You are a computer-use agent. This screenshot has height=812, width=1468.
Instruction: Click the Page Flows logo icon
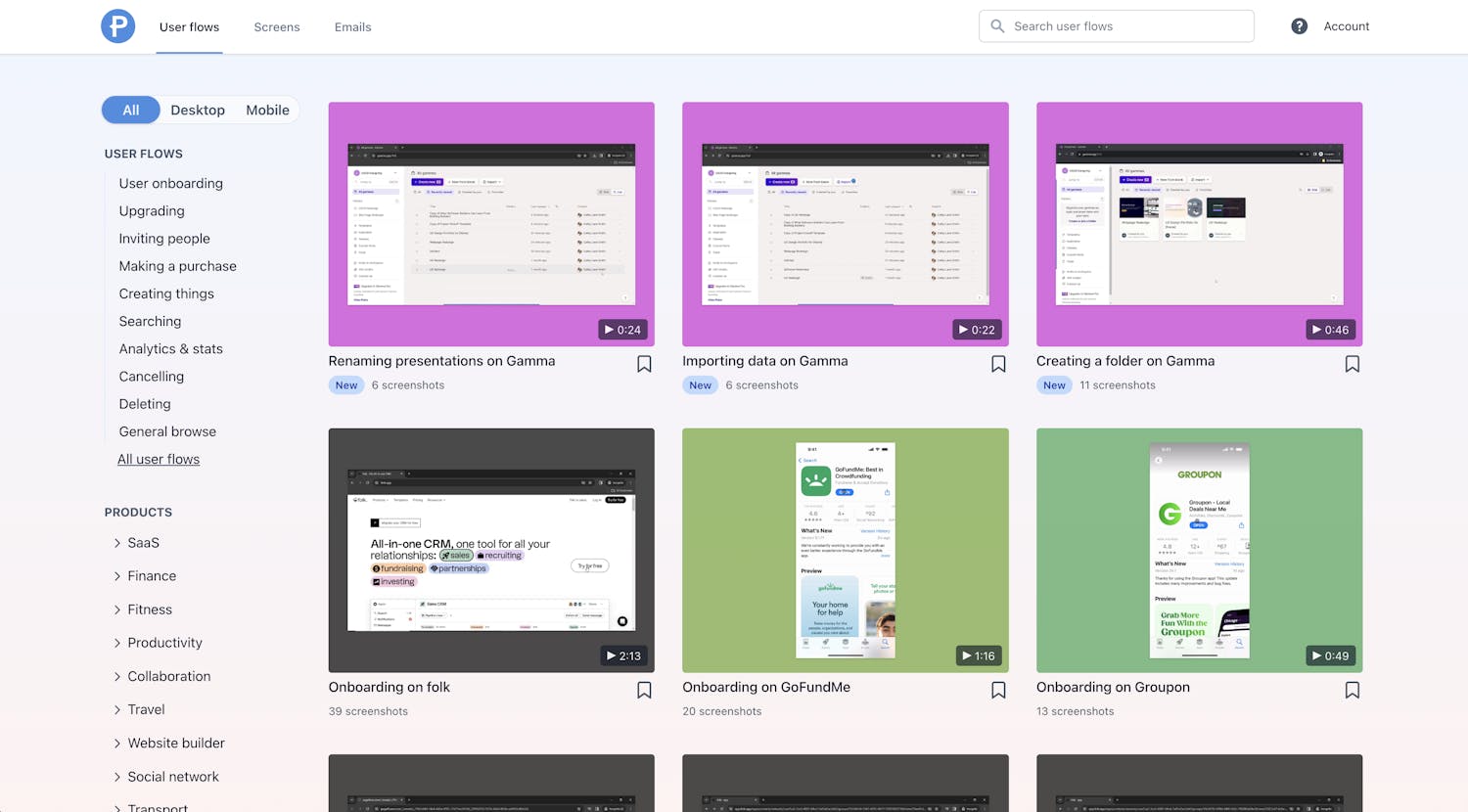click(x=117, y=26)
